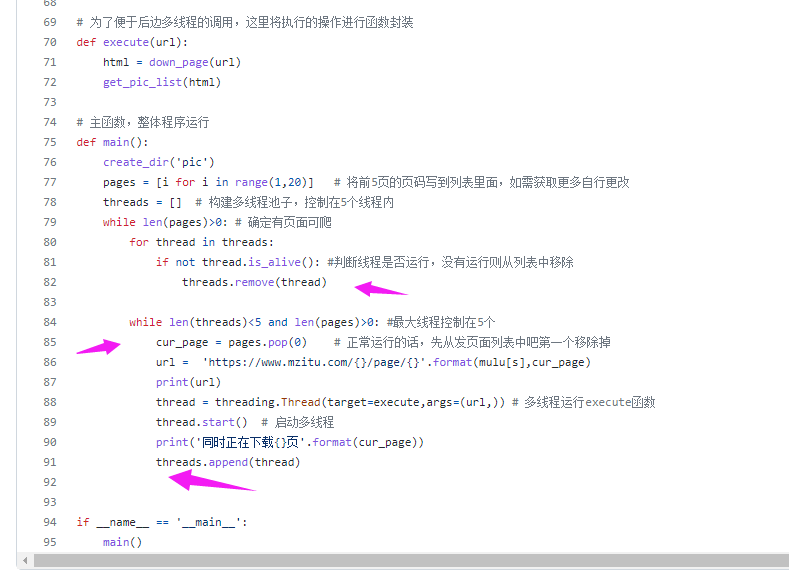The height and width of the screenshot is (581, 789).
Task: Click 'while len(threads)<5 and len(pages)>0:' code
Action: click(254, 322)
